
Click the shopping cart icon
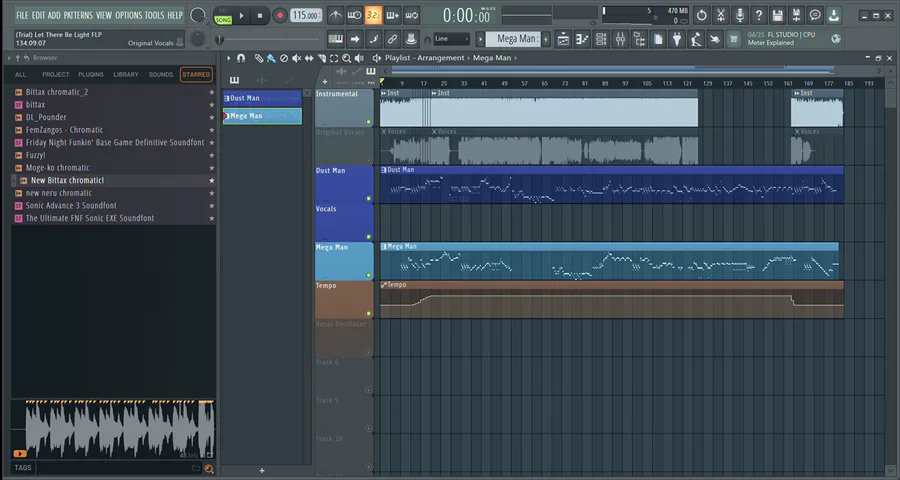(x=734, y=39)
